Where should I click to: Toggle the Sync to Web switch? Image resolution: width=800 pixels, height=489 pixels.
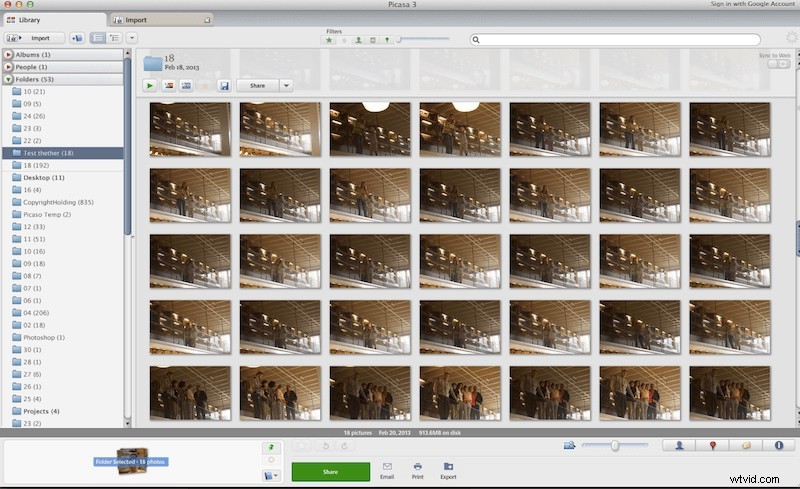pyautogui.click(x=779, y=64)
